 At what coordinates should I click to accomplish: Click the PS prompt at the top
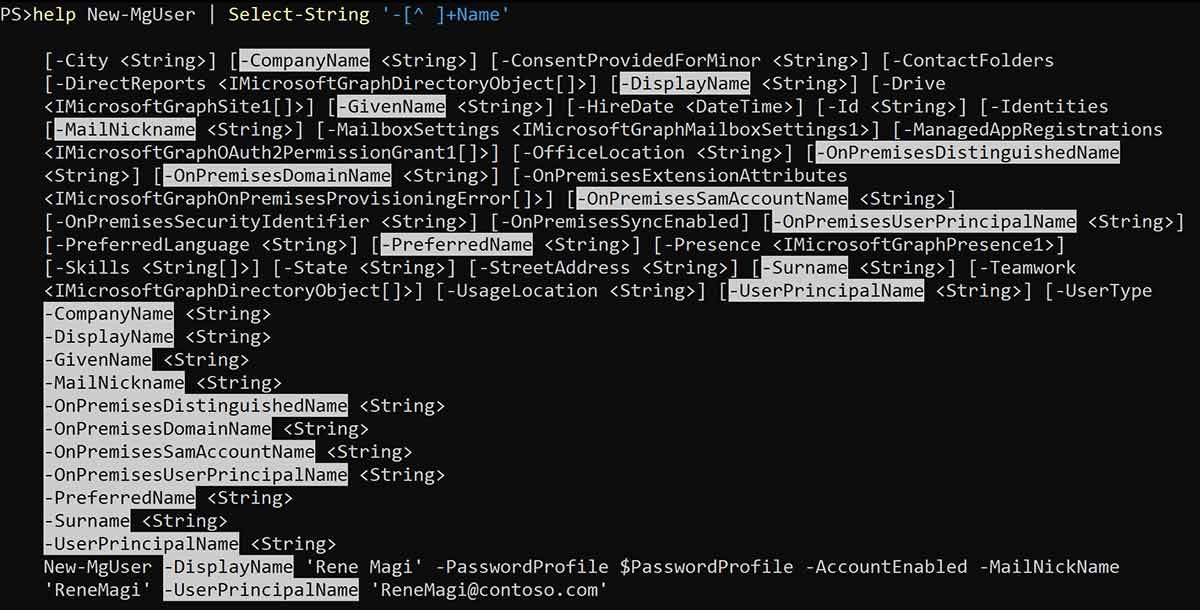coord(17,15)
